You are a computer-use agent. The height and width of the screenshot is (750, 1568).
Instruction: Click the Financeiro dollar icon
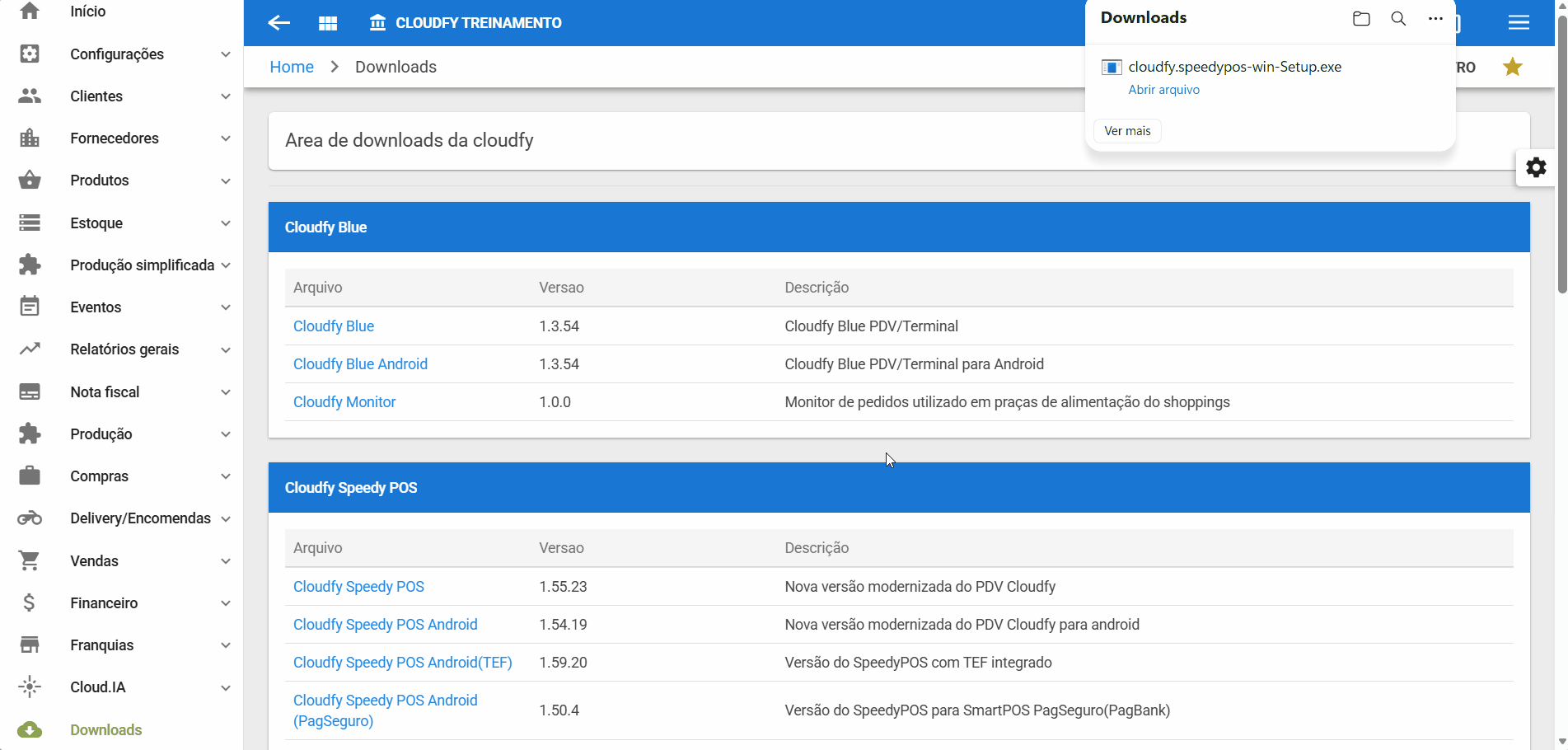(x=30, y=603)
